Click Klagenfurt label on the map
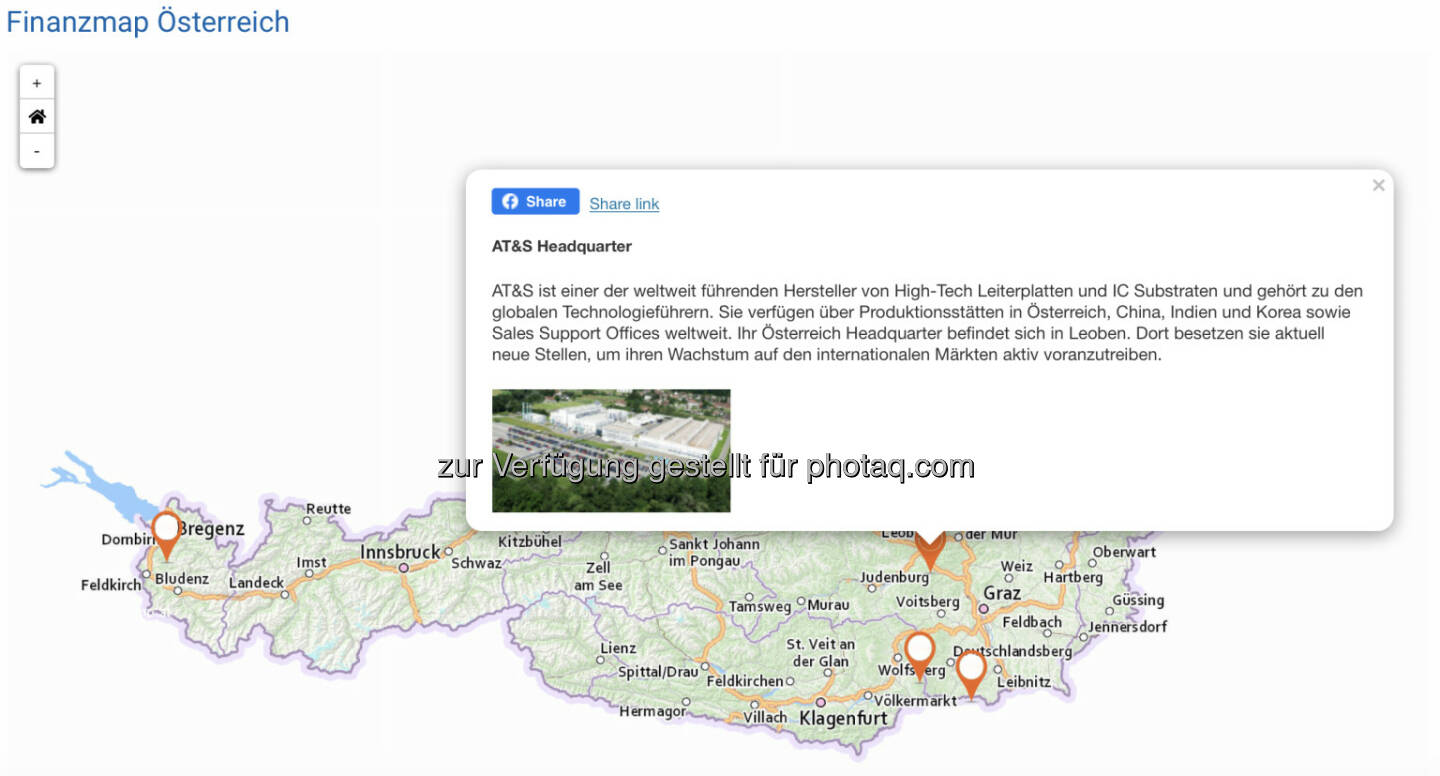The height and width of the screenshot is (776, 1440). 843,718
